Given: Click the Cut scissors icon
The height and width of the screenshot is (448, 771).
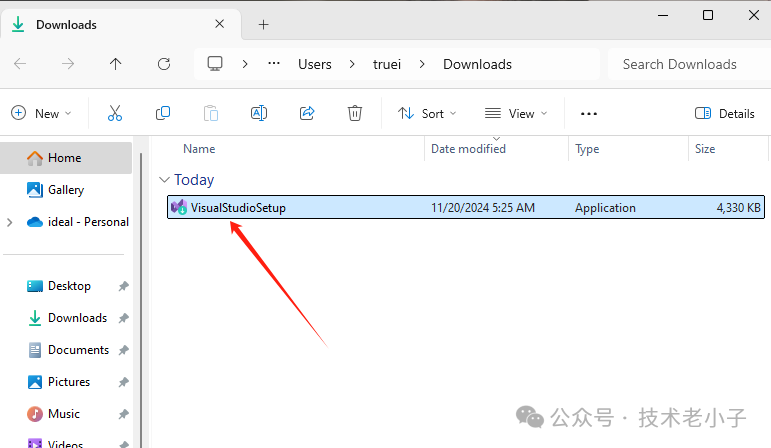Looking at the screenshot, I should (115, 113).
